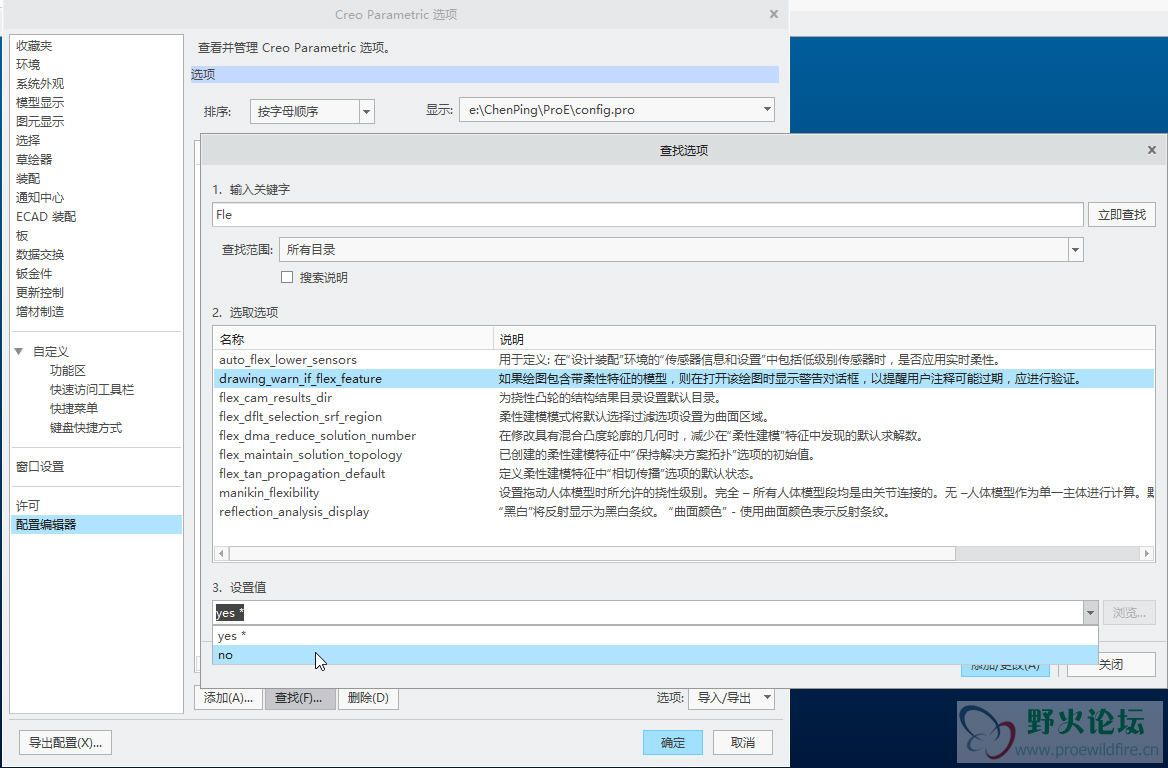Select auto_flex_lower_sensors option row
The height and width of the screenshot is (768, 1168).
pos(684,360)
